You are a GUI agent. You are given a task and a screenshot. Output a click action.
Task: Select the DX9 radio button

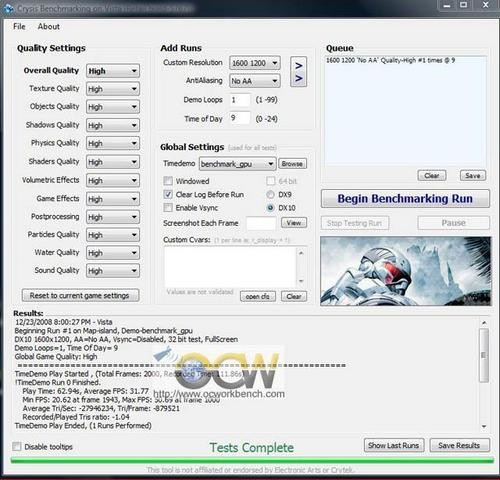pyautogui.click(x=271, y=194)
